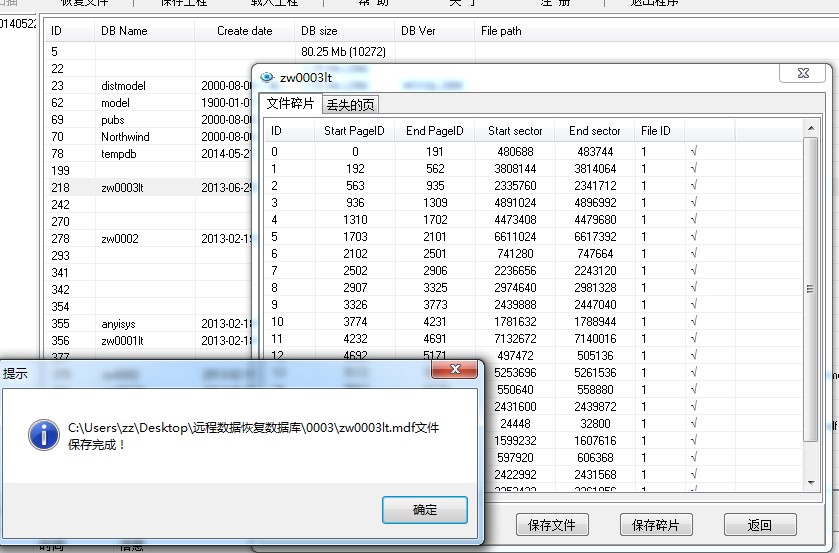Click DB size 80.25 Mb (10272) cell
The width and height of the screenshot is (839, 553).
click(343, 51)
